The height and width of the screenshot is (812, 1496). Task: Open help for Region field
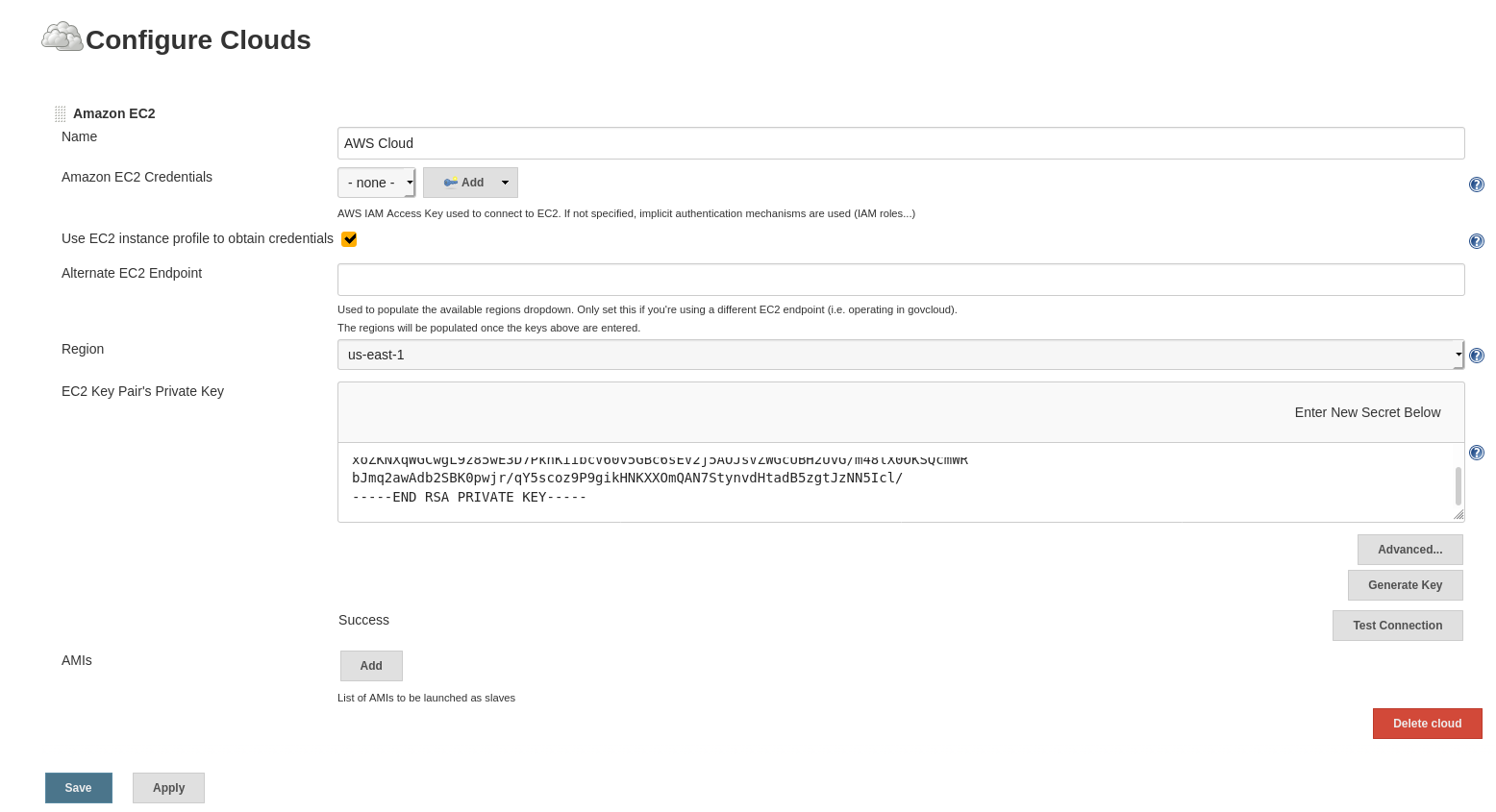click(1477, 356)
